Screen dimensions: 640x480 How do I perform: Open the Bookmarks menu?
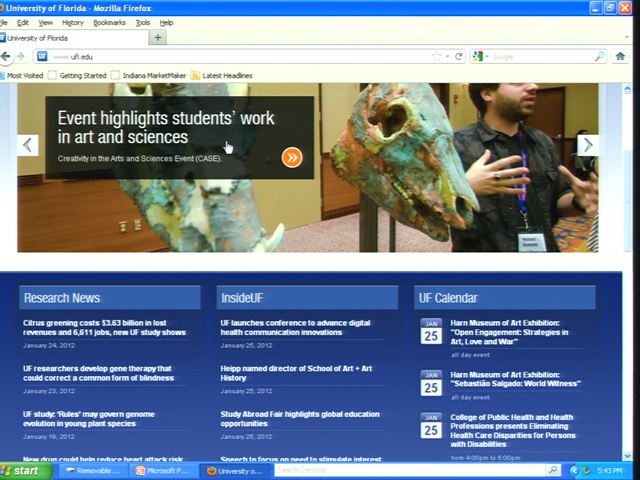coord(109,23)
